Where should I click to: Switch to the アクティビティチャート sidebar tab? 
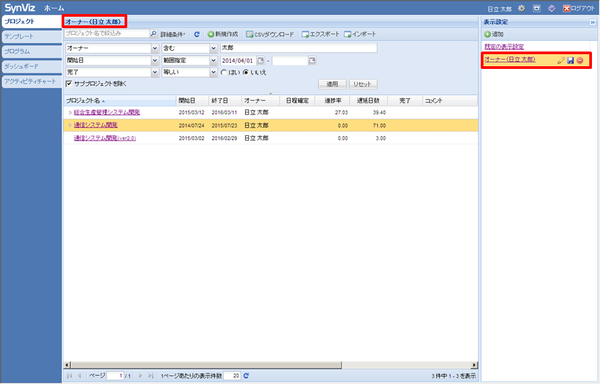31,81
